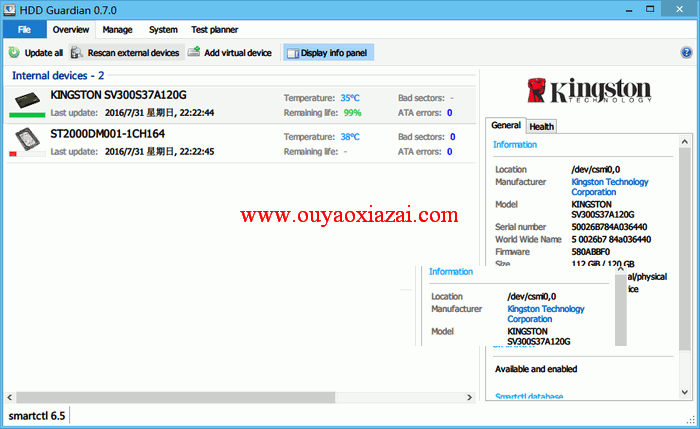
Task: Click the Information section heading in the info panel
Action: (x=515, y=145)
